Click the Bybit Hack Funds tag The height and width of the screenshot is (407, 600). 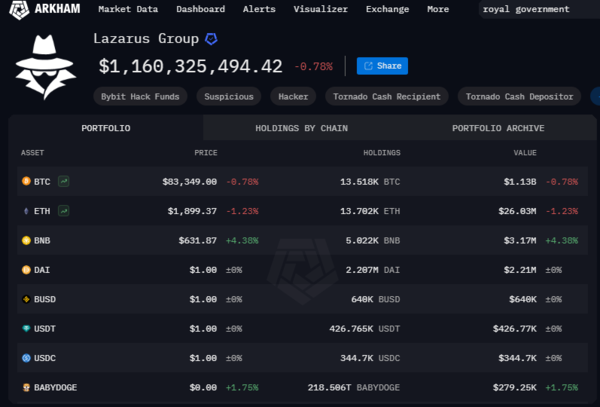[138, 97]
